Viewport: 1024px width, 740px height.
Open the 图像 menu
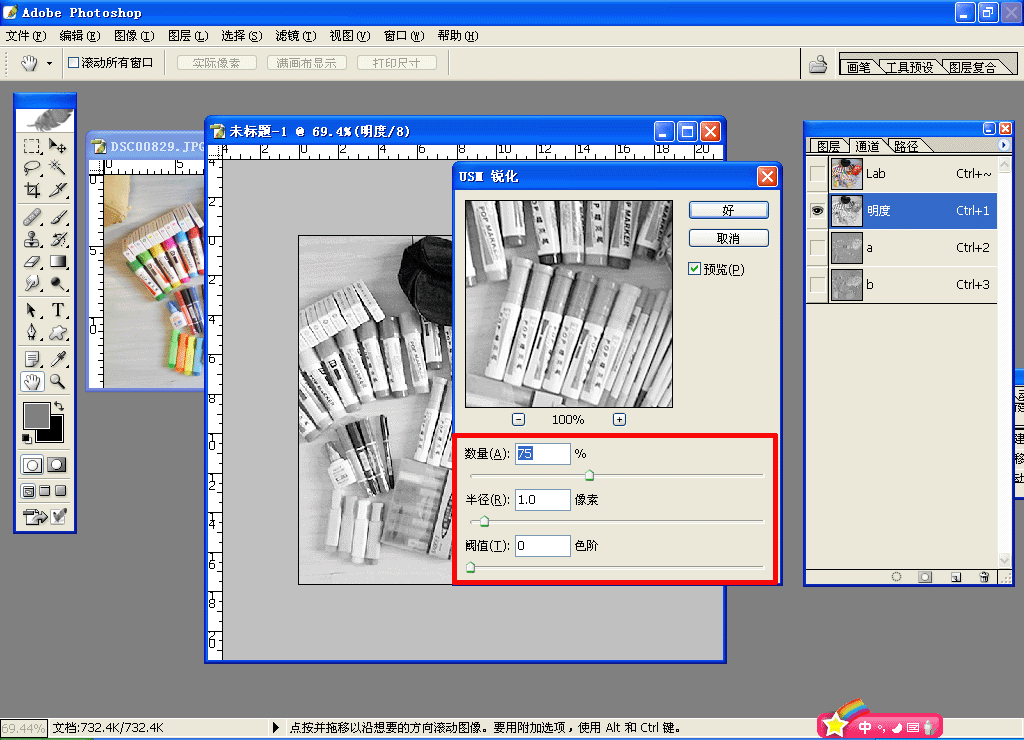134,35
